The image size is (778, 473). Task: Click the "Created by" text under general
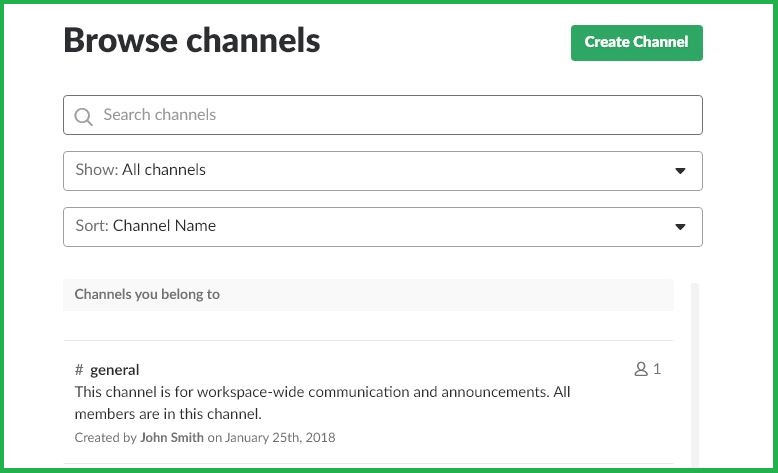coord(106,437)
